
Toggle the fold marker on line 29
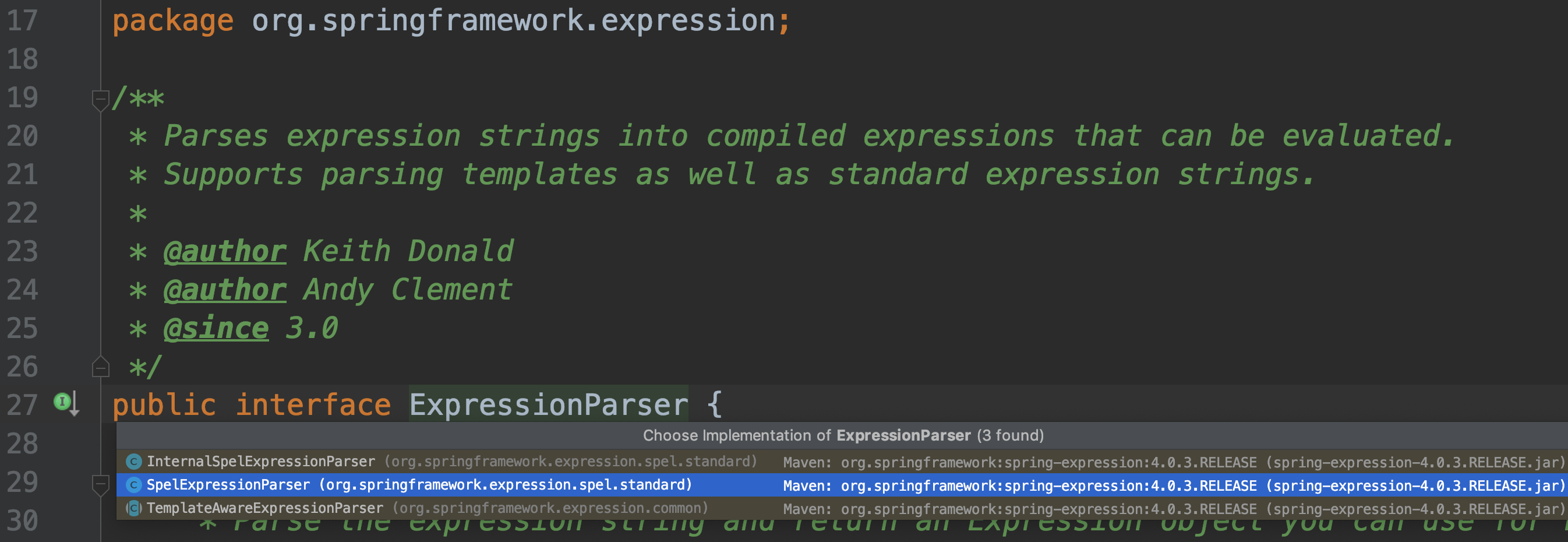tap(100, 484)
